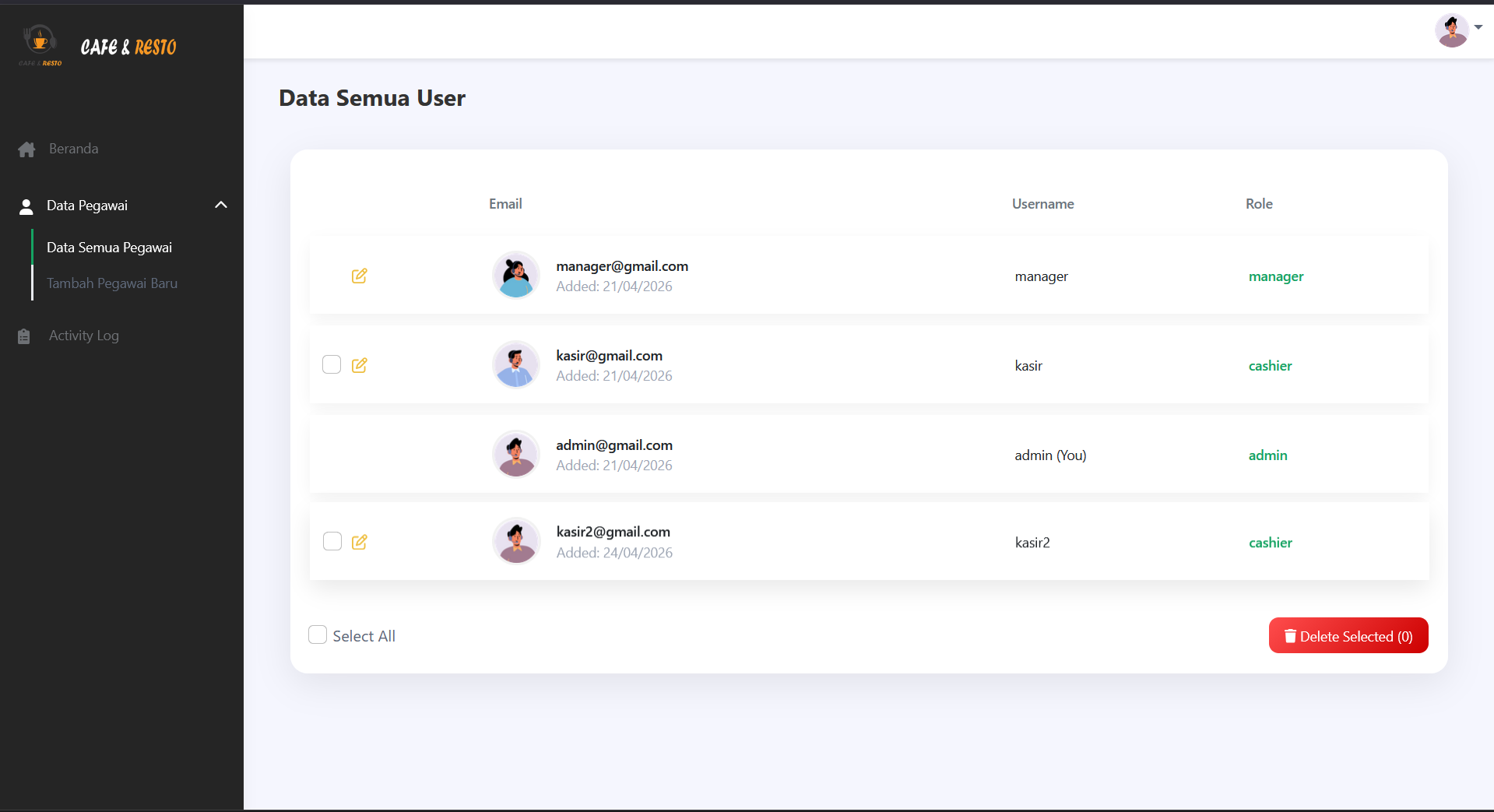This screenshot has width=1494, height=812.
Task: Click the green admin role label
Action: (1267, 455)
